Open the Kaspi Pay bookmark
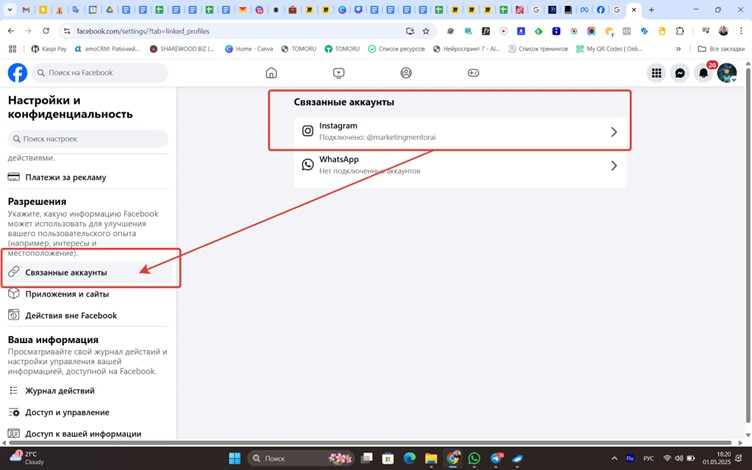The width and height of the screenshot is (752, 470). click(x=49, y=48)
